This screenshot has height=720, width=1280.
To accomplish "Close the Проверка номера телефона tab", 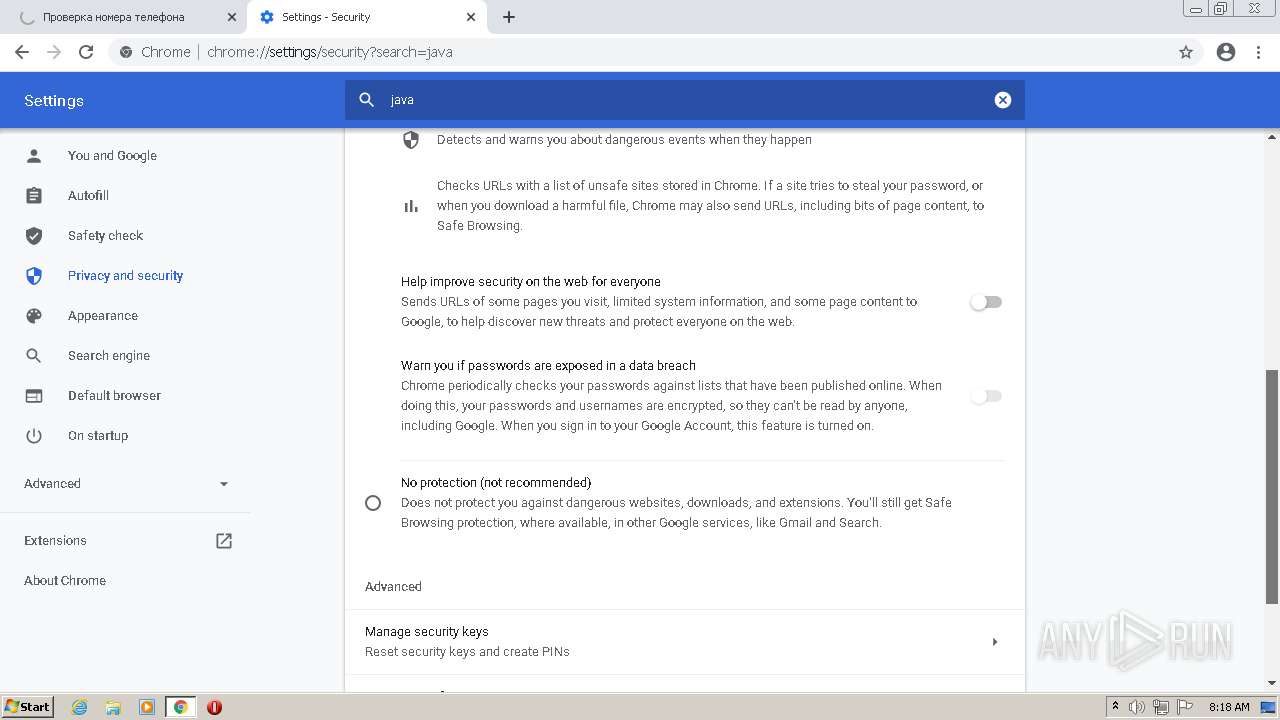I will click(231, 17).
